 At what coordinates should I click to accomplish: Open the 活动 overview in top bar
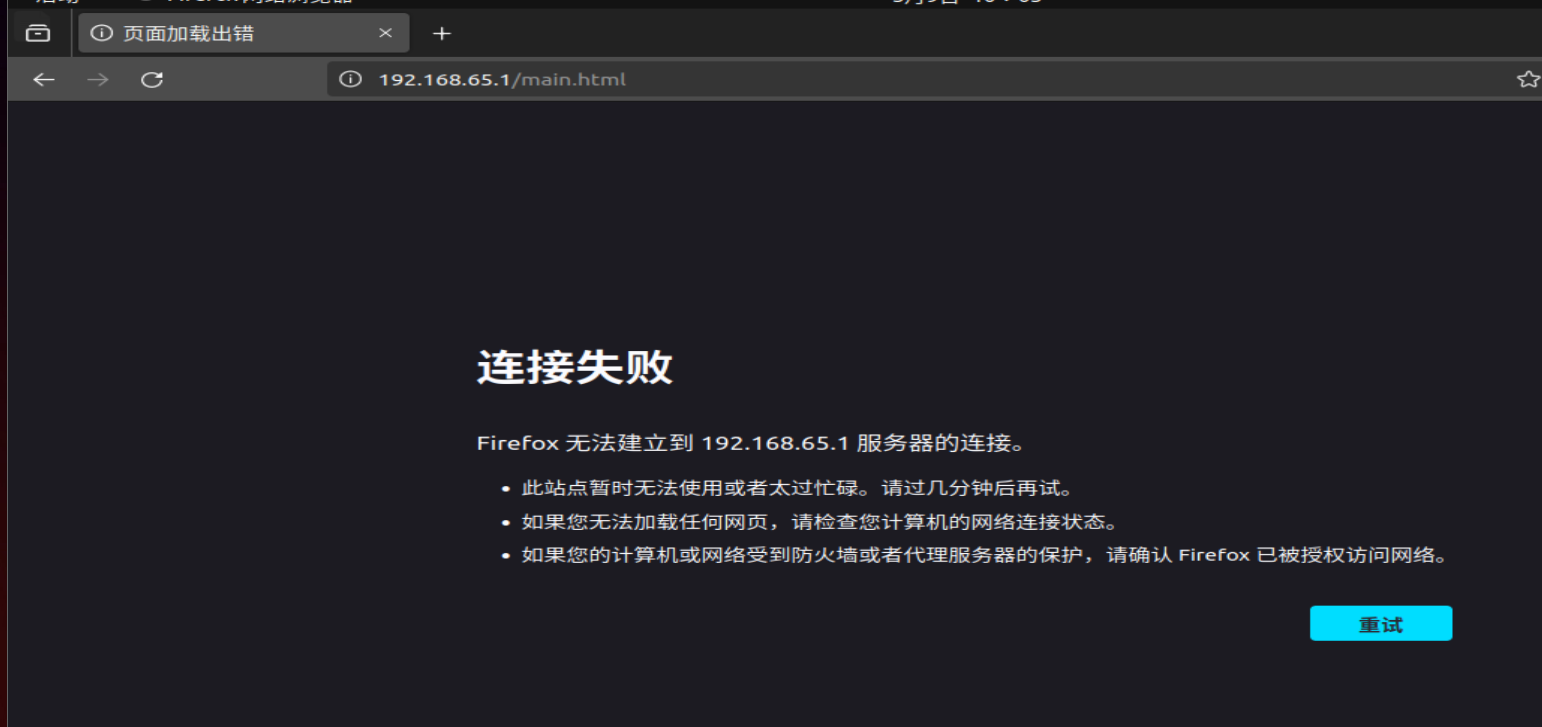click(x=55, y=3)
